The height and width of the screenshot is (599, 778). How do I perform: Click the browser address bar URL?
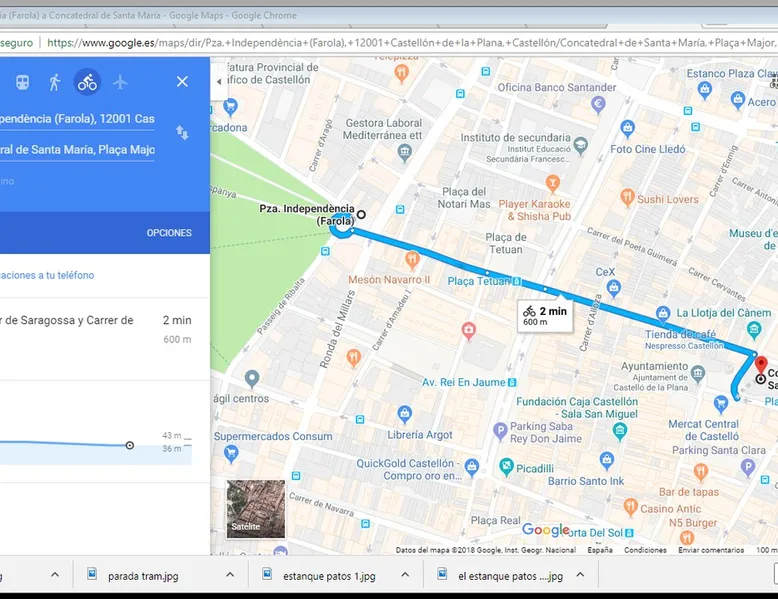pyautogui.click(x=412, y=43)
